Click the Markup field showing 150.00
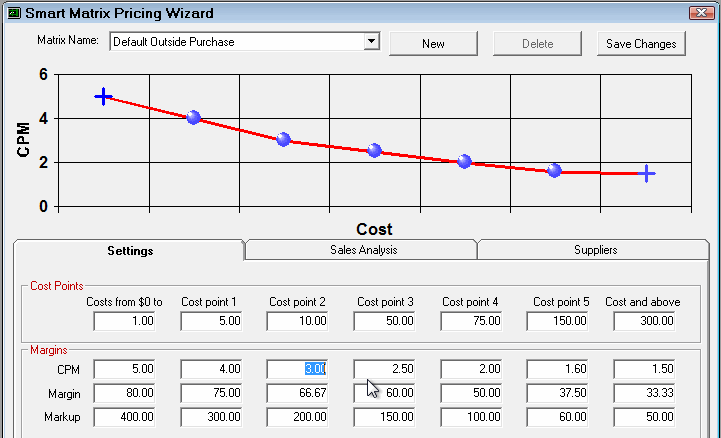Image resolution: width=721 pixels, height=438 pixels. (384, 417)
